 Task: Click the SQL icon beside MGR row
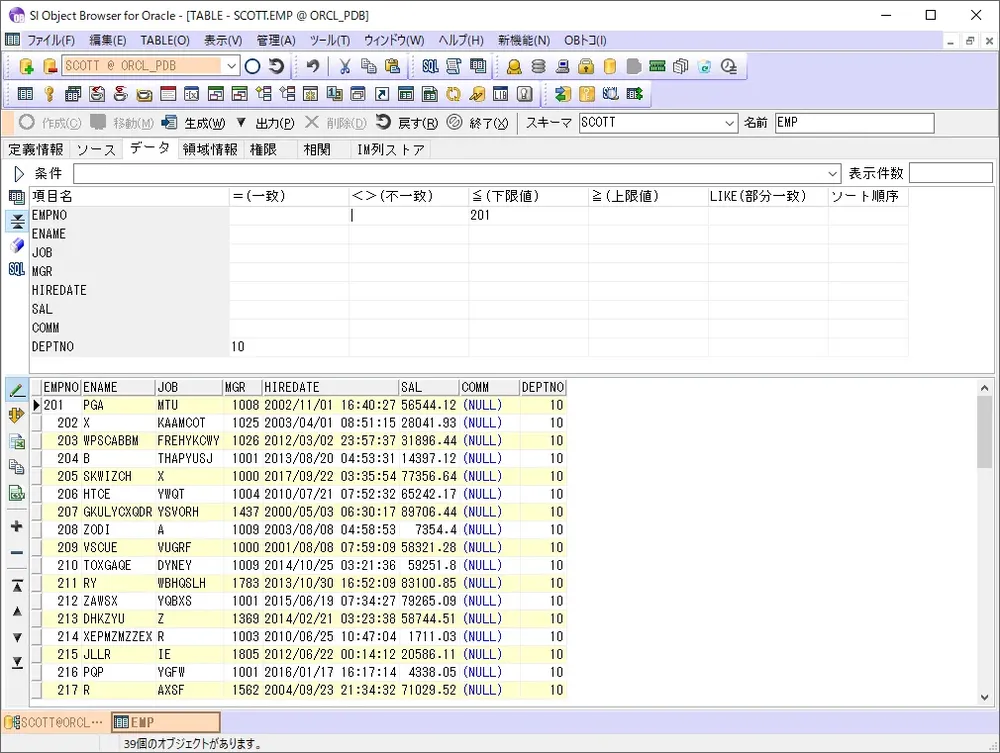point(17,269)
